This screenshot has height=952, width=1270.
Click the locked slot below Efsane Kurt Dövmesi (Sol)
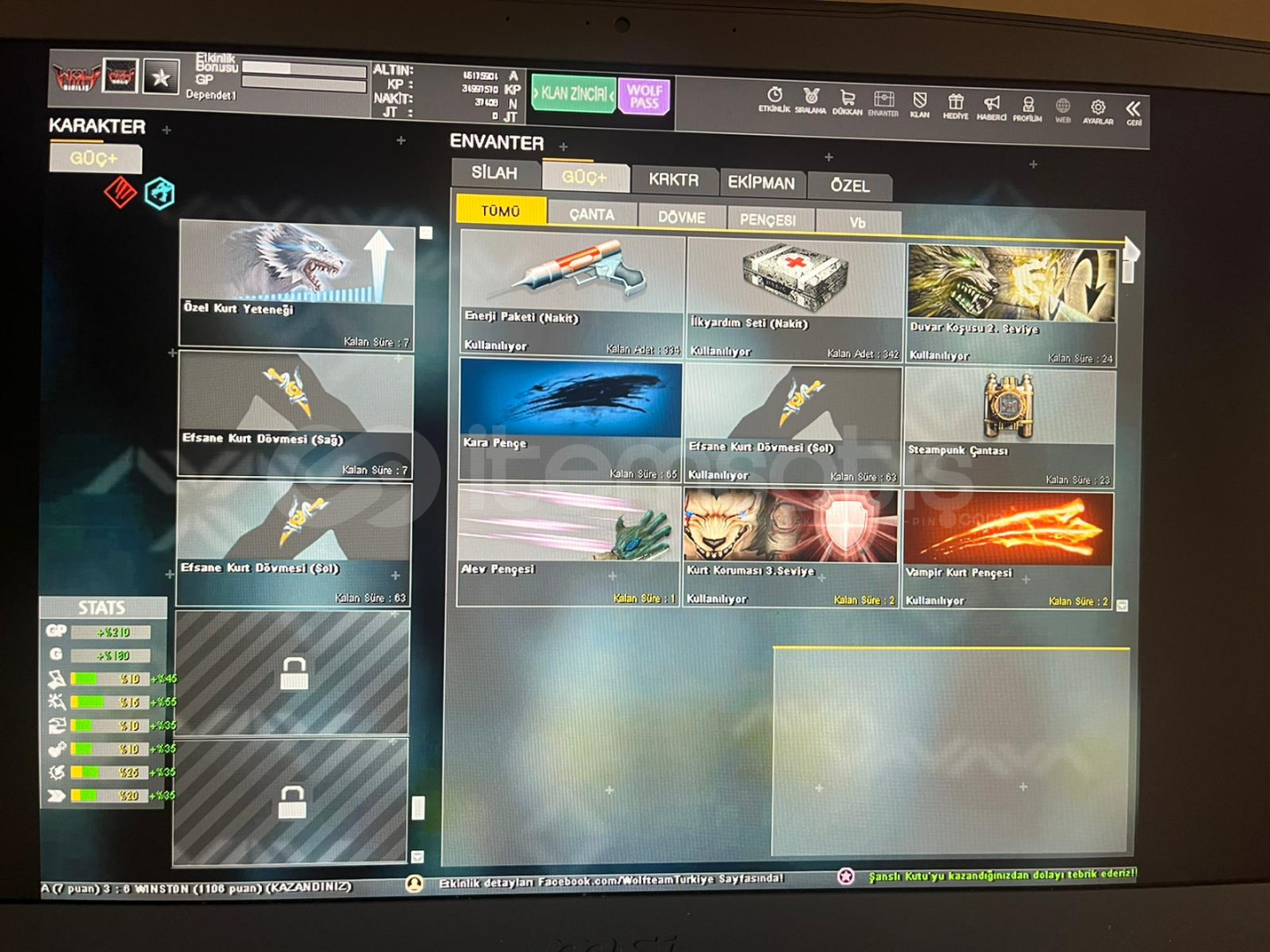pos(293,673)
